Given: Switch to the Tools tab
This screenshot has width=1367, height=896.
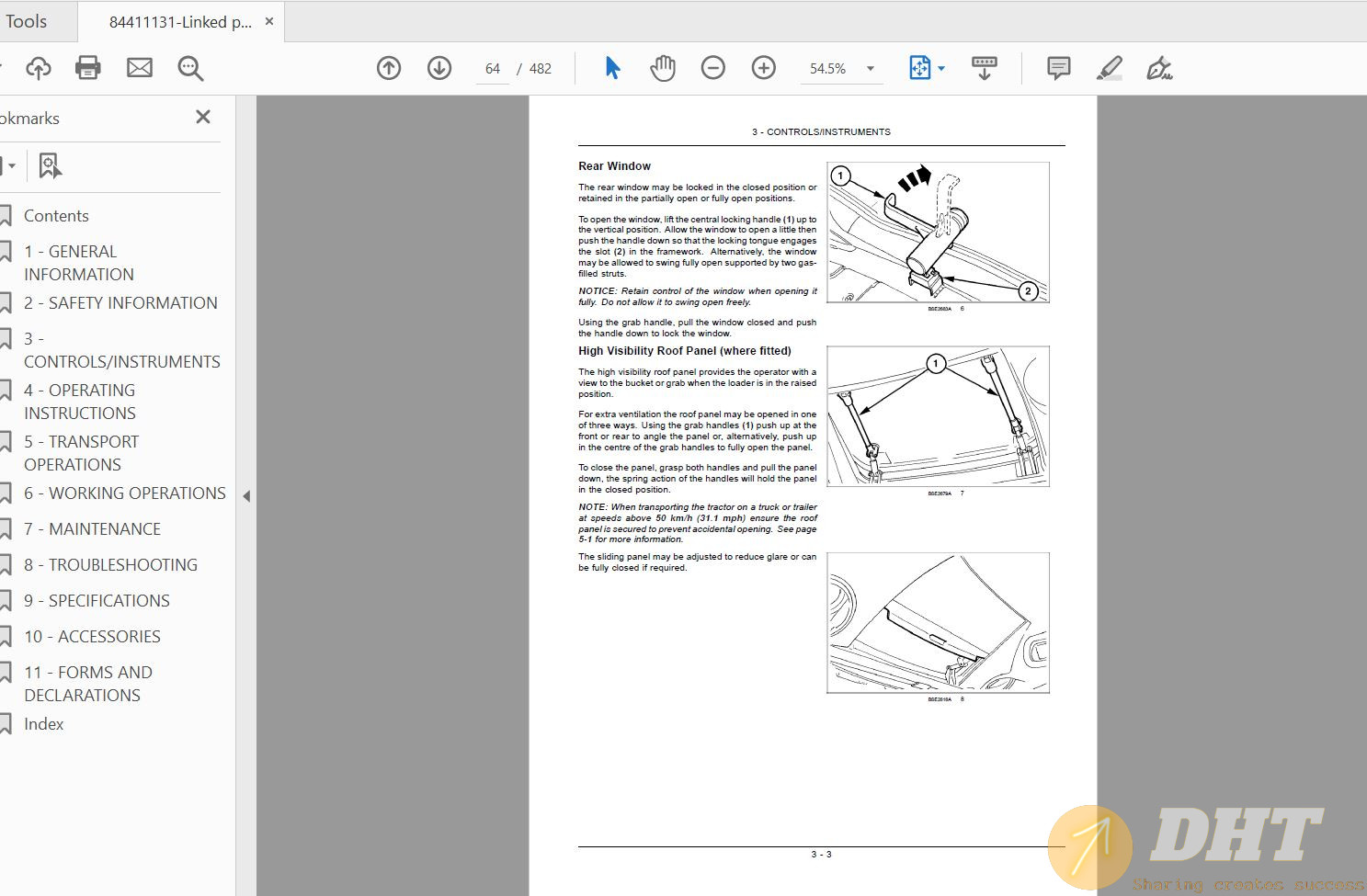Looking at the screenshot, I should pos(26,21).
